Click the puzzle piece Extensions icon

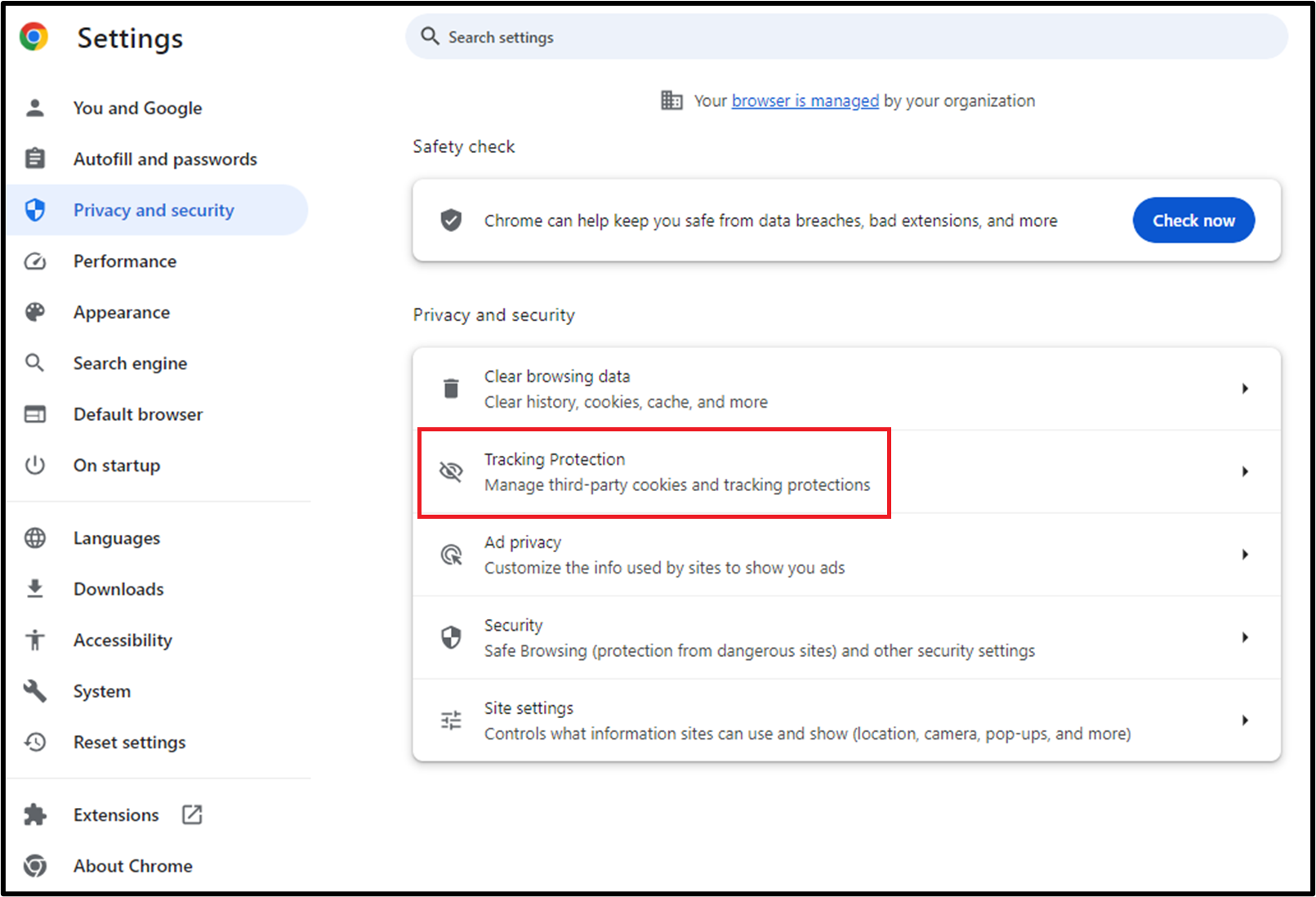[x=34, y=814]
